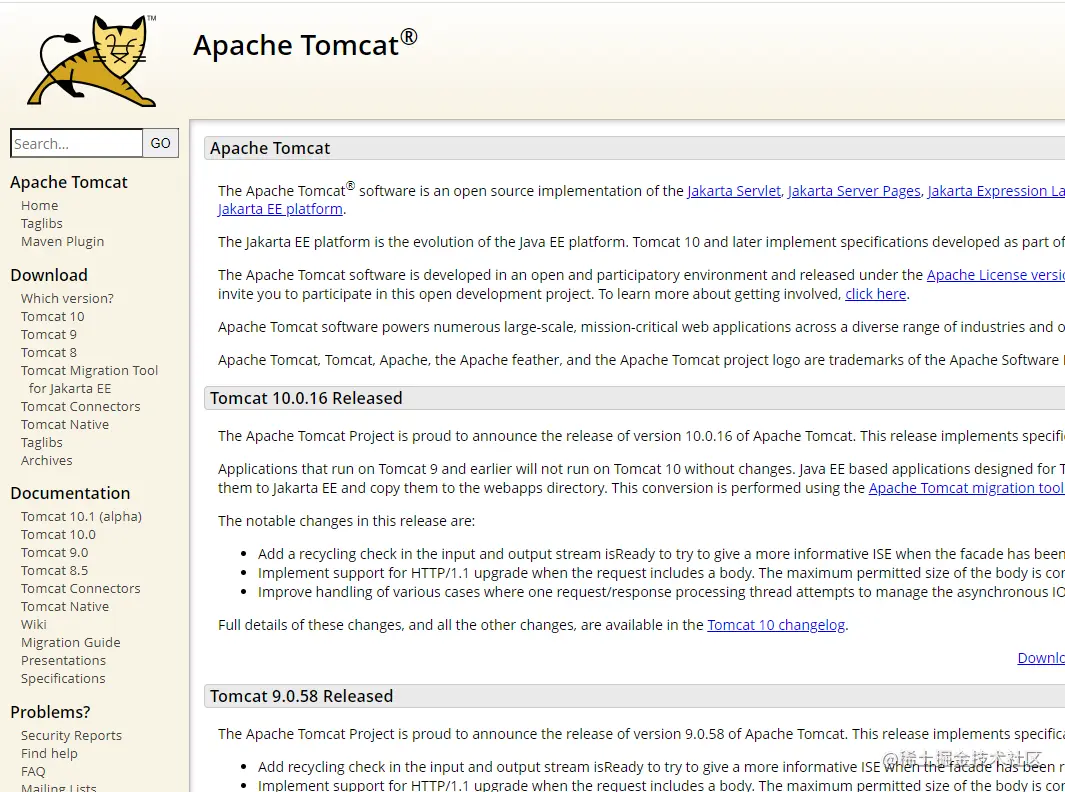Open Tomcat 10.0 documentation link

tap(58, 535)
